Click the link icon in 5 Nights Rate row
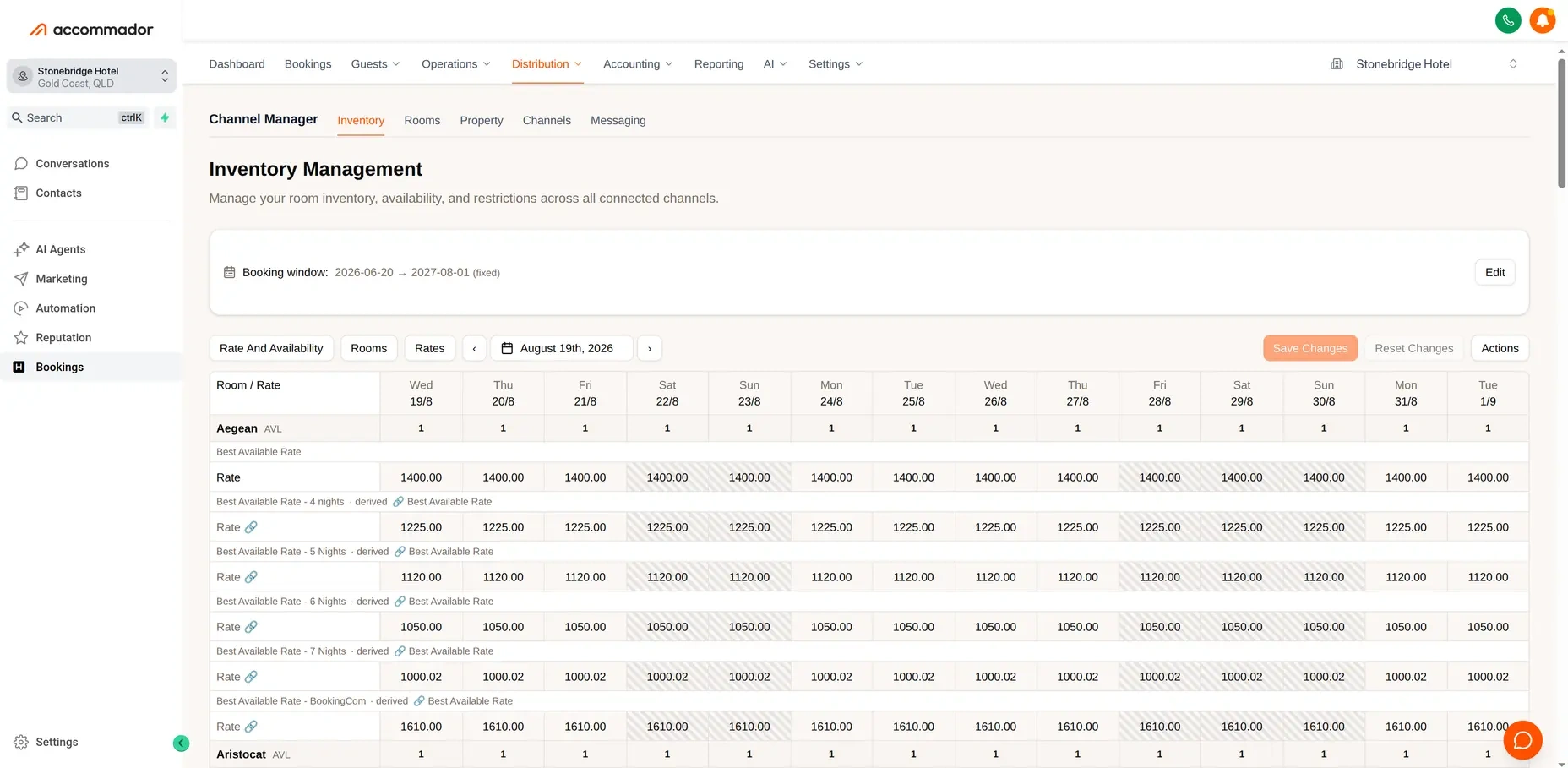Image resolution: width=1568 pixels, height=768 pixels. pos(251,577)
